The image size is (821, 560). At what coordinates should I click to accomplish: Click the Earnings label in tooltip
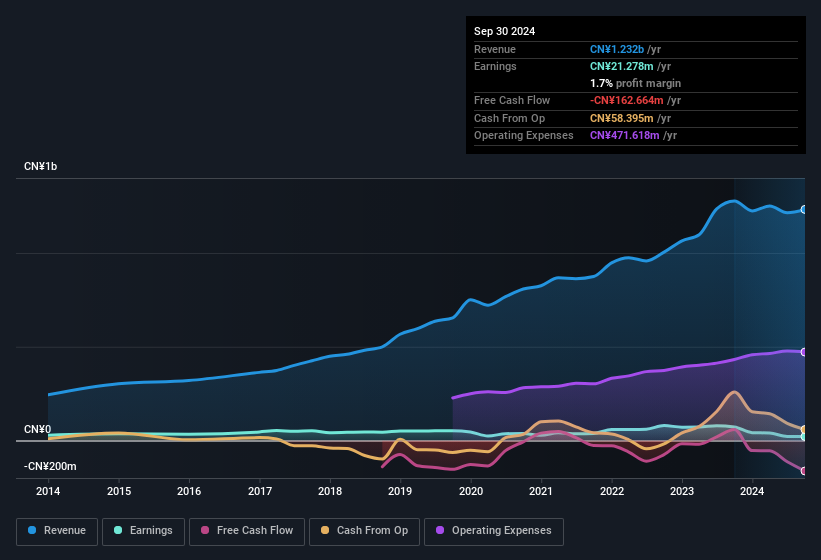495,66
